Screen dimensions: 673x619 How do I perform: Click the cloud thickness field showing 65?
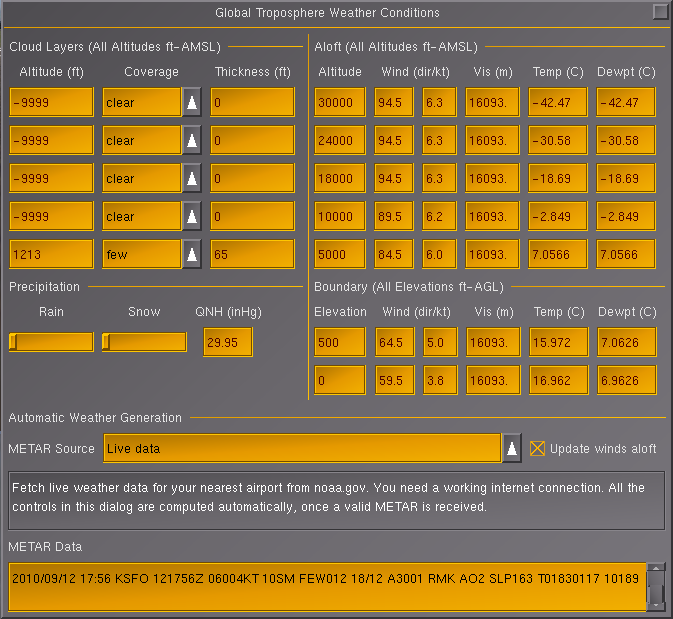tap(252, 254)
